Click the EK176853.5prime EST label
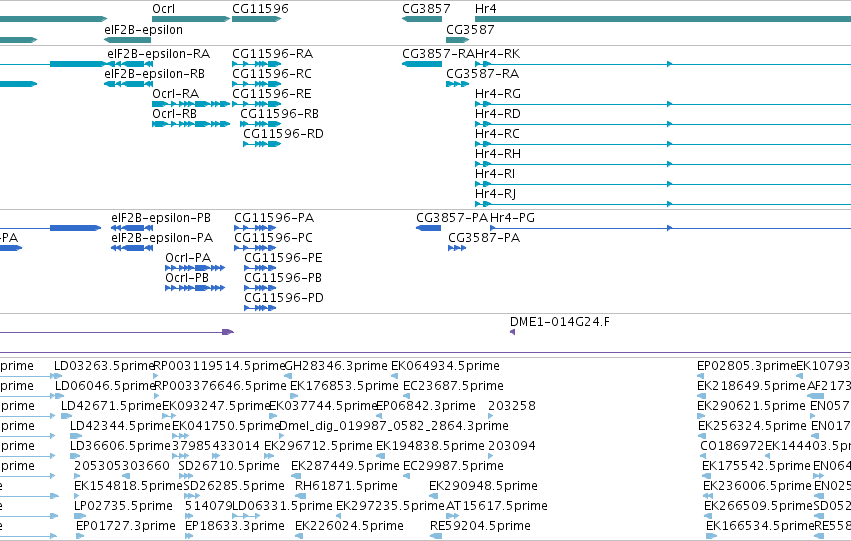Image resolution: width=851 pixels, height=541 pixels. click(344, 386)
